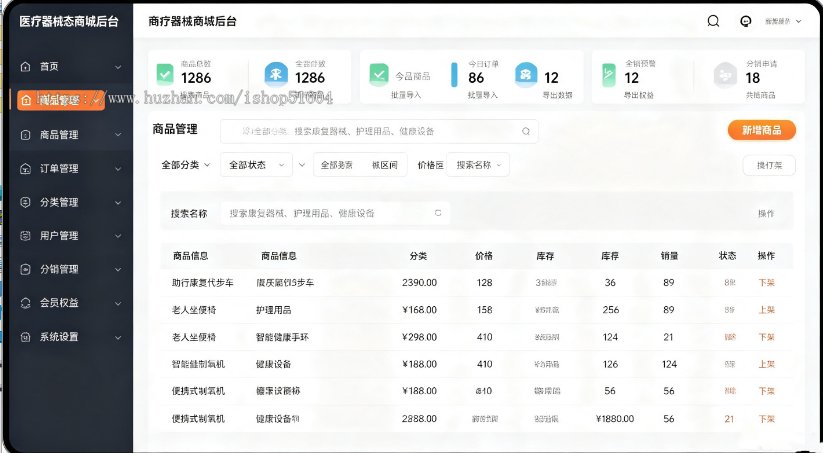Click the 用户管理 sidebar icon
This screenshot has height=453, width=823.
click(x=25, y=236)
